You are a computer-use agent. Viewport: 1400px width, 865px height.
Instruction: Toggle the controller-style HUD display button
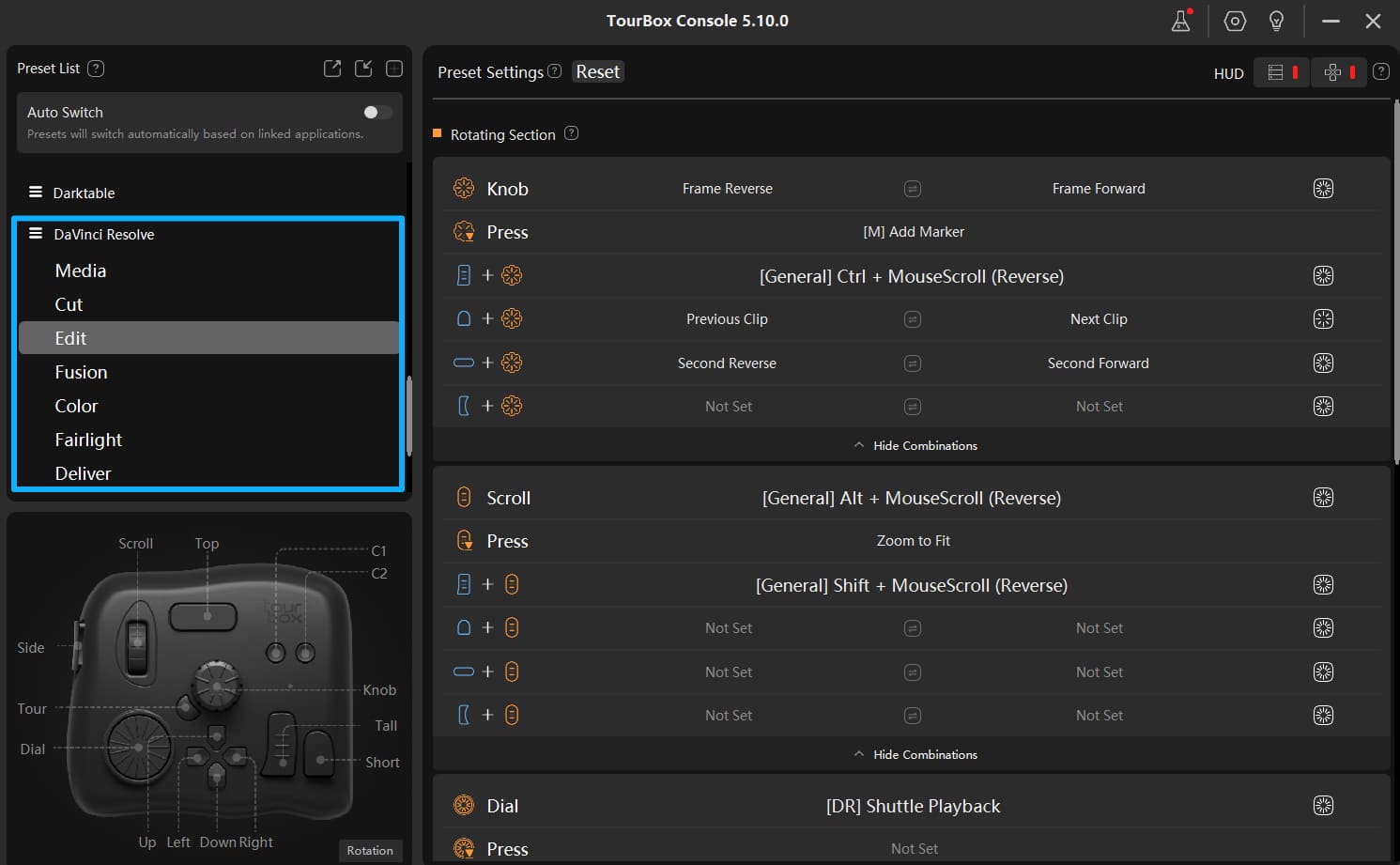[1339, 71]
